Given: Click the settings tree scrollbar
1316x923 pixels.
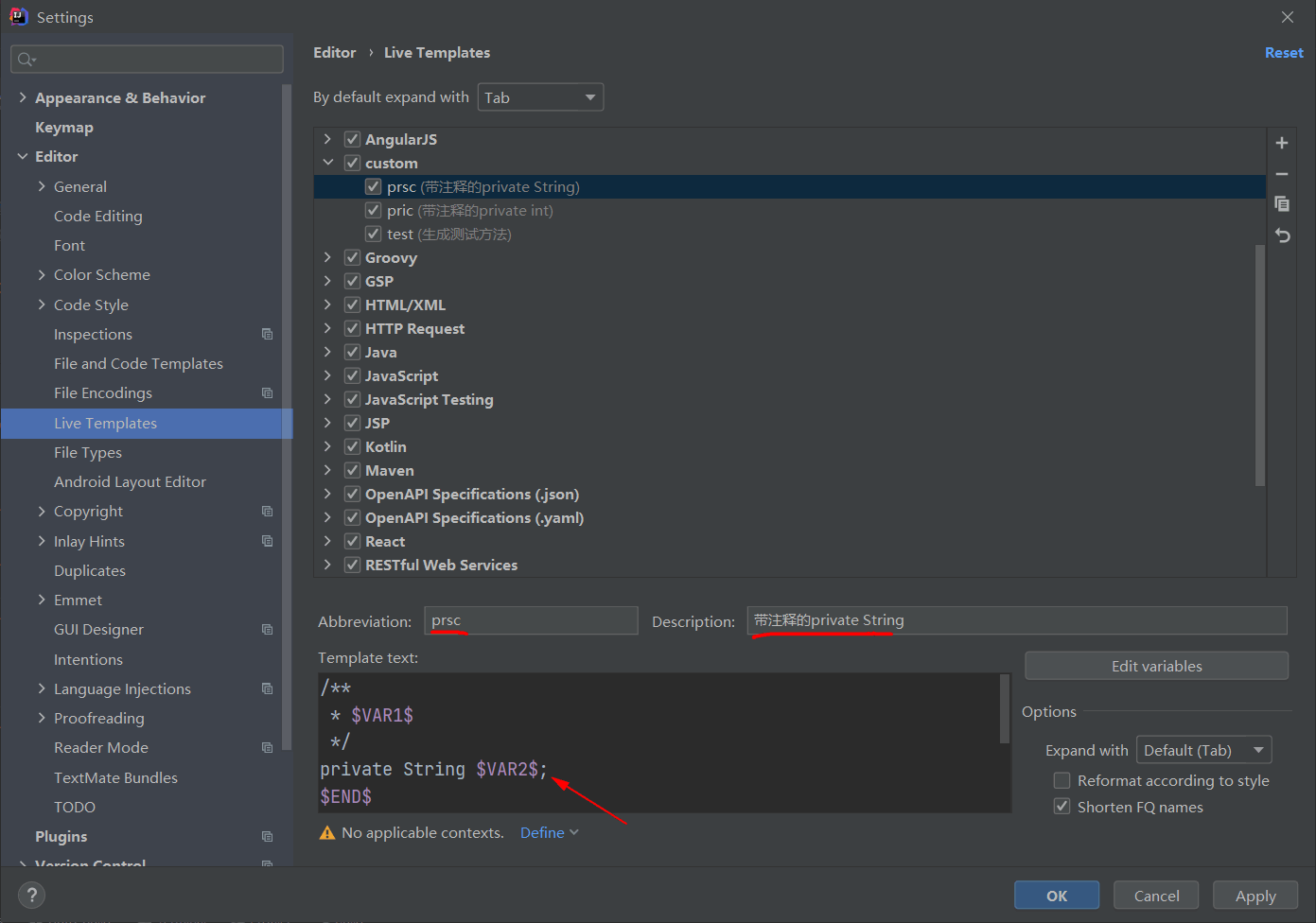Looking at the screenshot, I should tap(287, 416).
